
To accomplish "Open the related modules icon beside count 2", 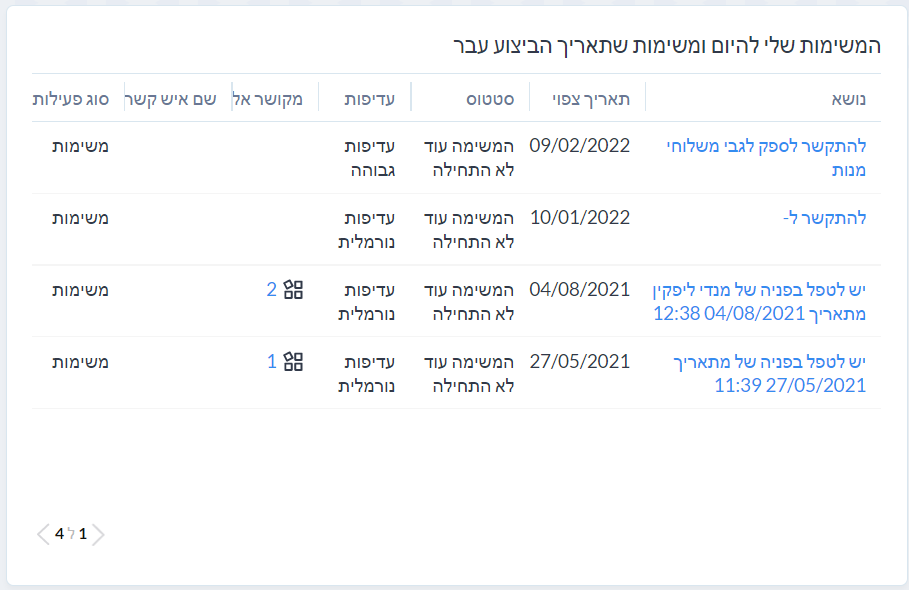I will coord(293,290).
